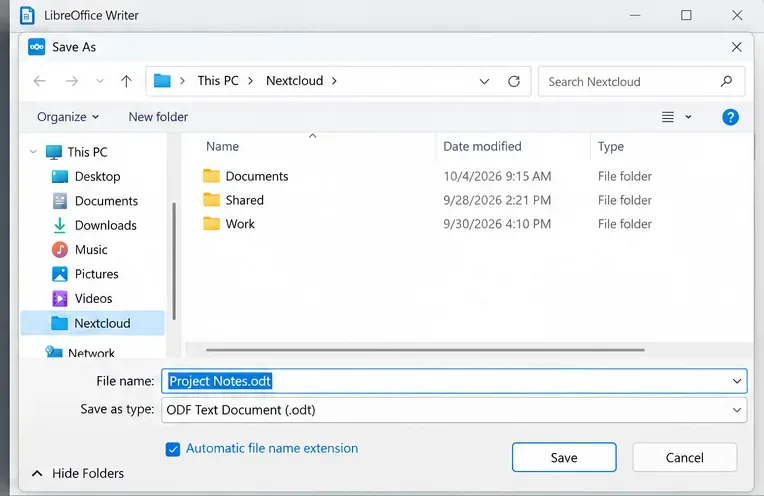
Task: Click the Back navigation arrow
Action: (x=39, y=81)
